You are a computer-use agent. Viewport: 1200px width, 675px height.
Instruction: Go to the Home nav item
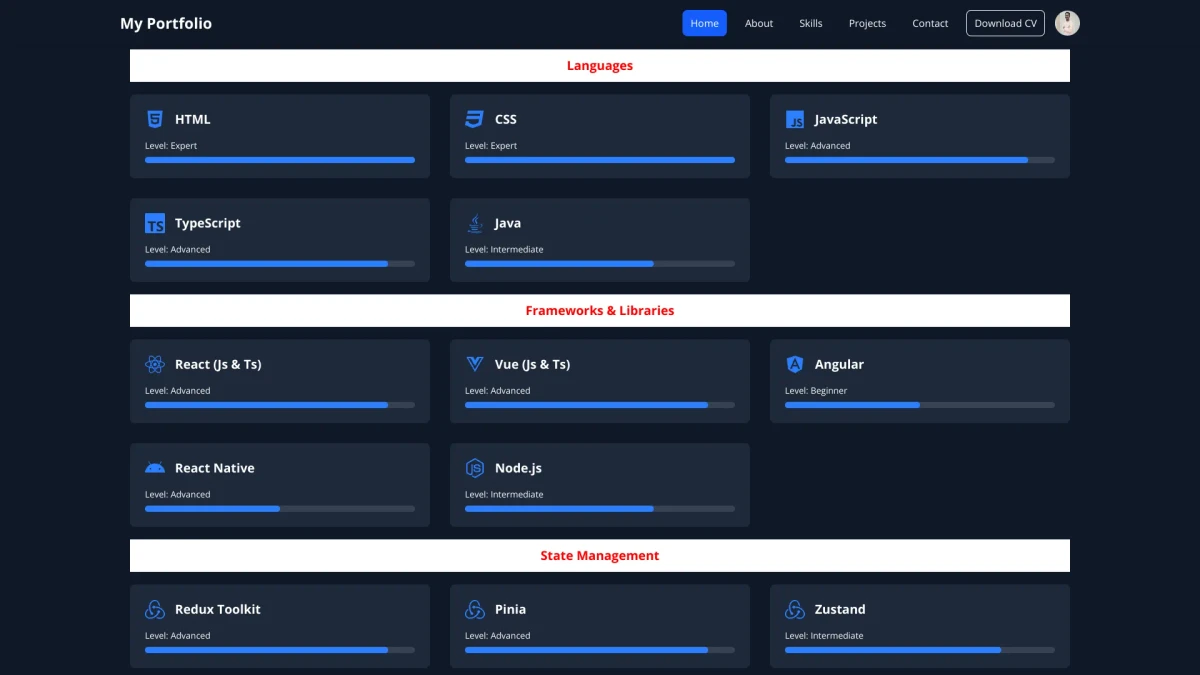click(x=704, y=23)
